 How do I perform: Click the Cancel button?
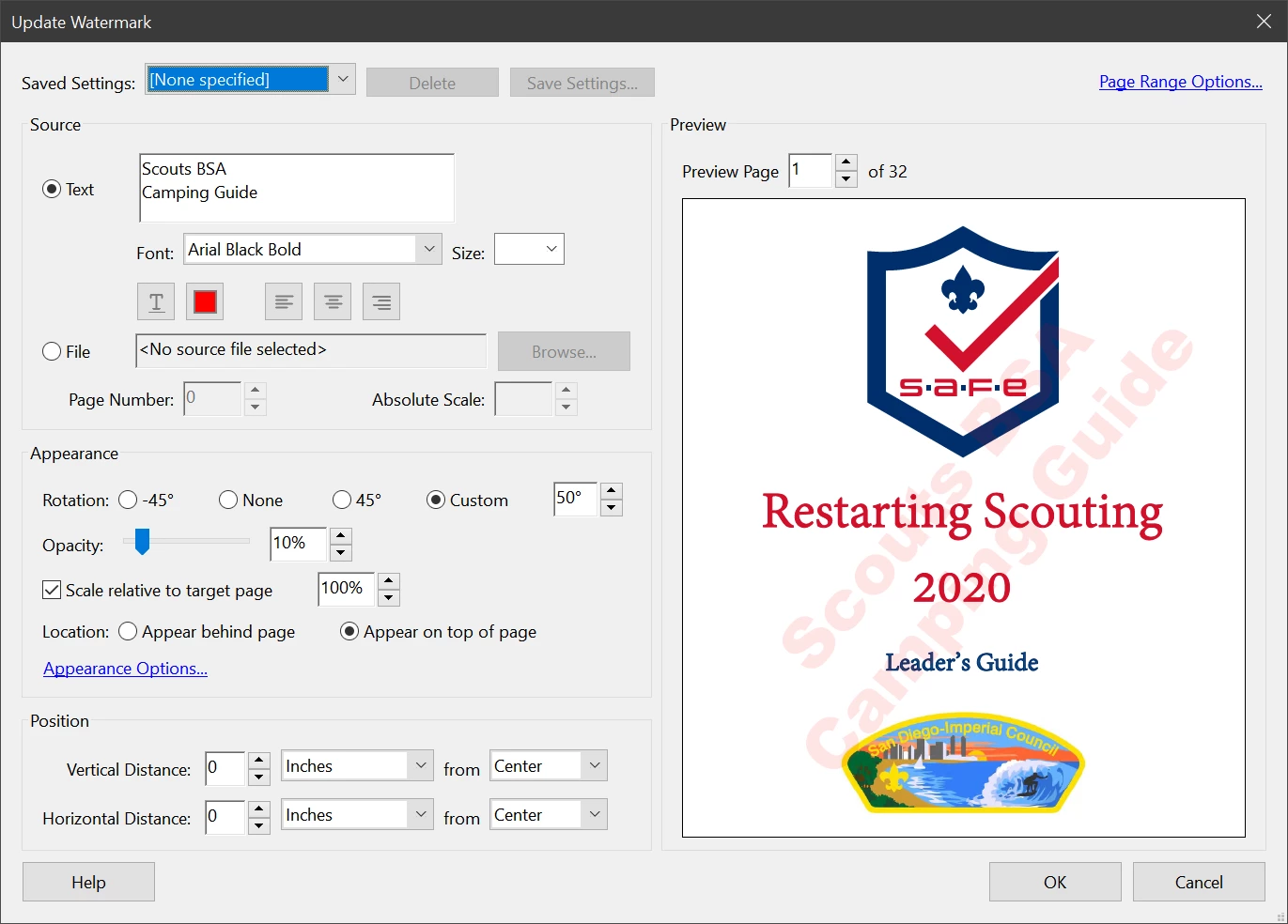(1199, 882)
